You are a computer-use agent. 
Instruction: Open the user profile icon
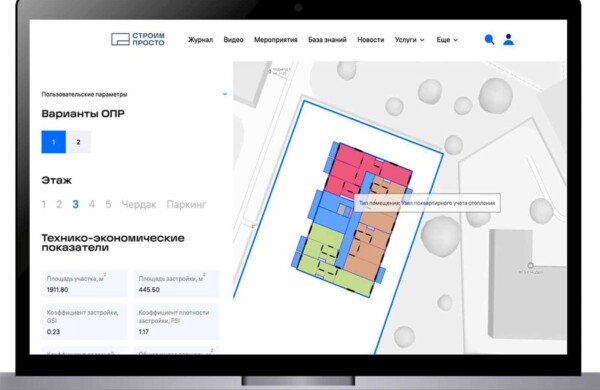pyautogui.click(x=509, y=39)
